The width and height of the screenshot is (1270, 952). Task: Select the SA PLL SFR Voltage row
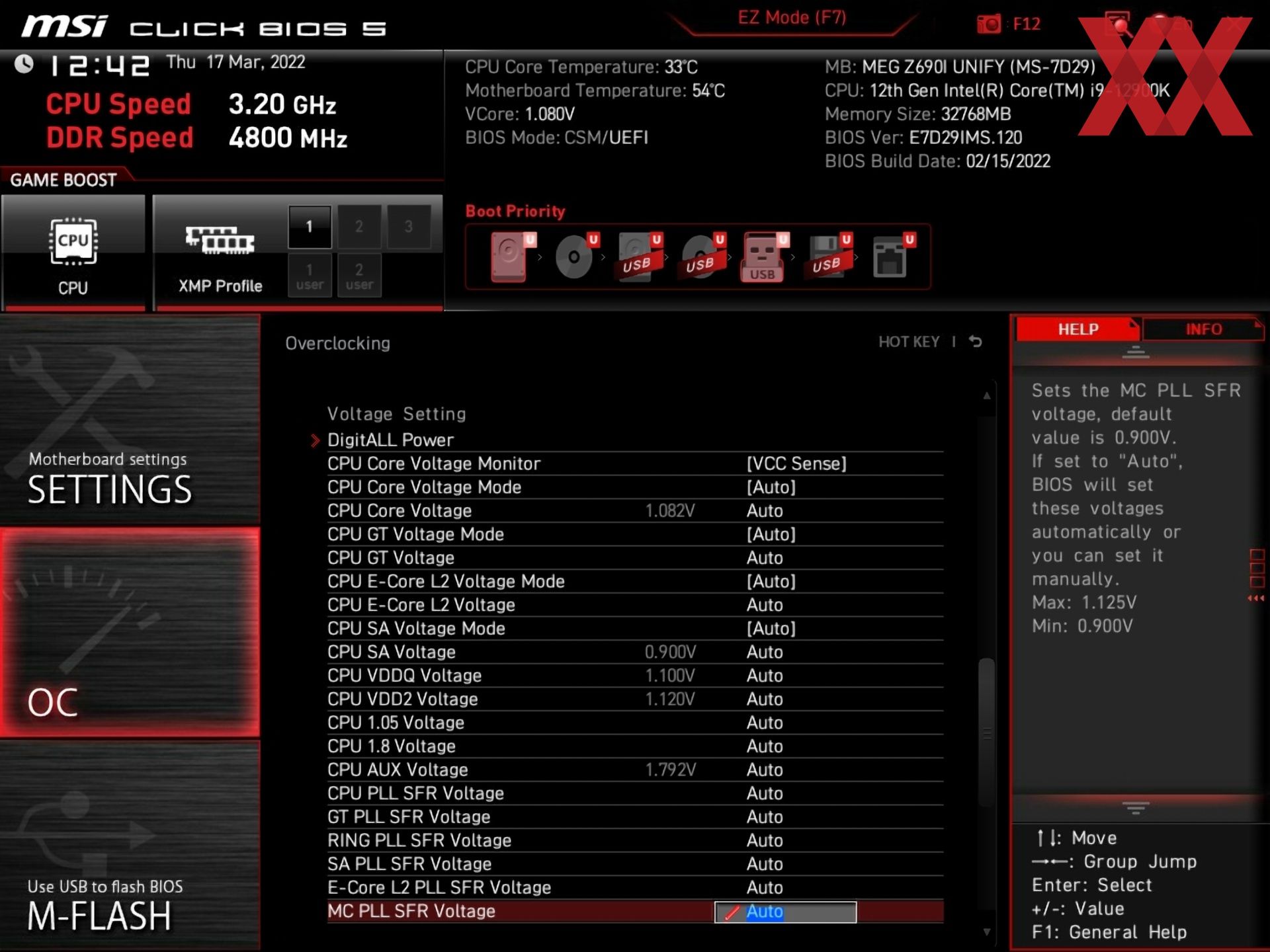pos(635,864)
